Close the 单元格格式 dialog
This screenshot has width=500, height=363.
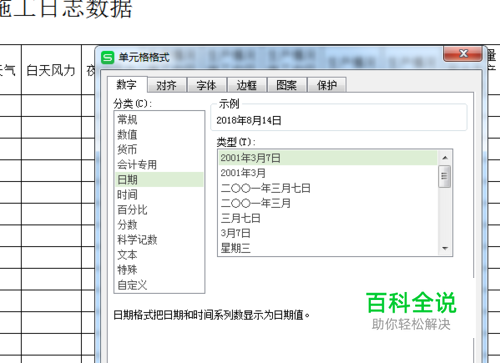point(463,54)
